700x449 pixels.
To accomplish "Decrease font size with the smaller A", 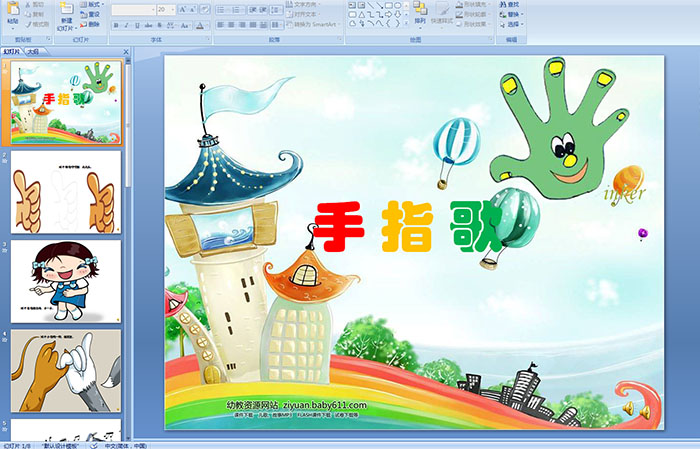I will coord(193,9).
